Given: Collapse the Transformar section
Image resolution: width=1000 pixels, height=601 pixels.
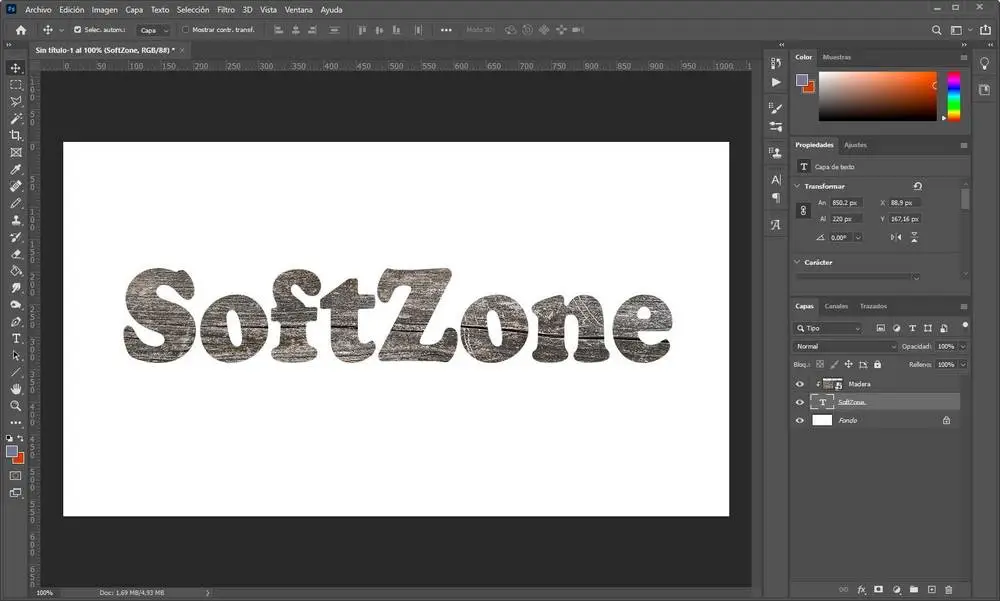Looking at the screenshot, I should pyautogui.click(x=797, y=186).
